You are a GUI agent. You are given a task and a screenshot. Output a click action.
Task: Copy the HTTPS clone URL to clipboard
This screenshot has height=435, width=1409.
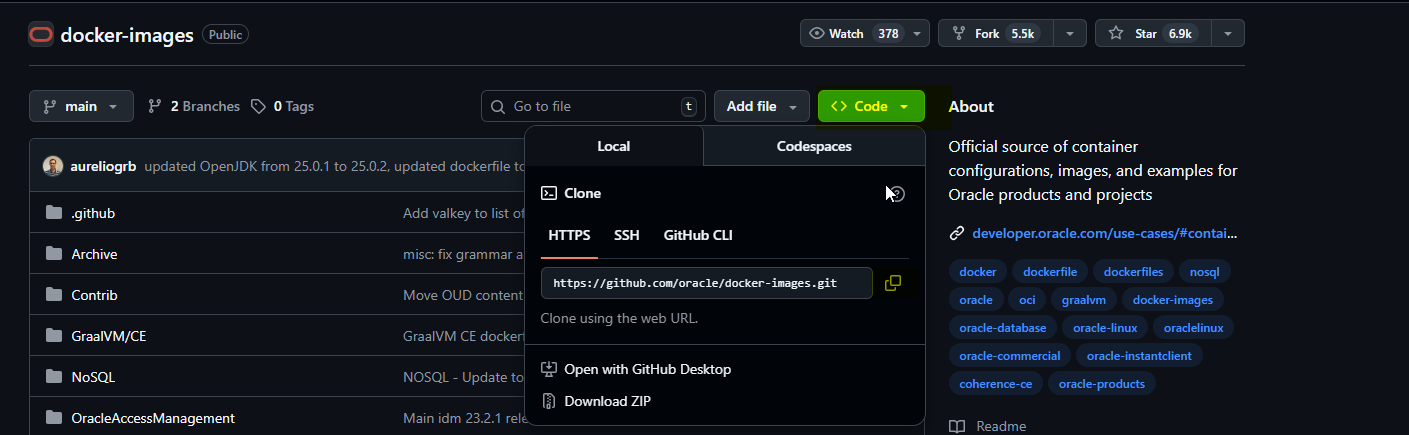coord(893,283)
